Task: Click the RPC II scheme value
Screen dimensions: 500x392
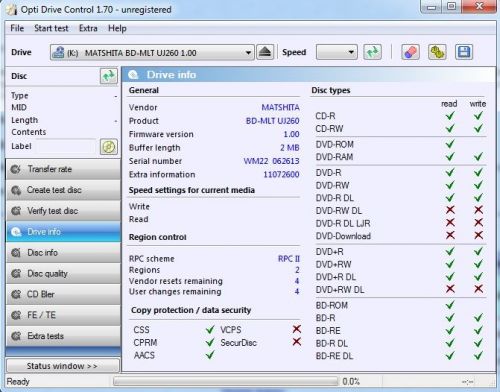Action: 289,259
